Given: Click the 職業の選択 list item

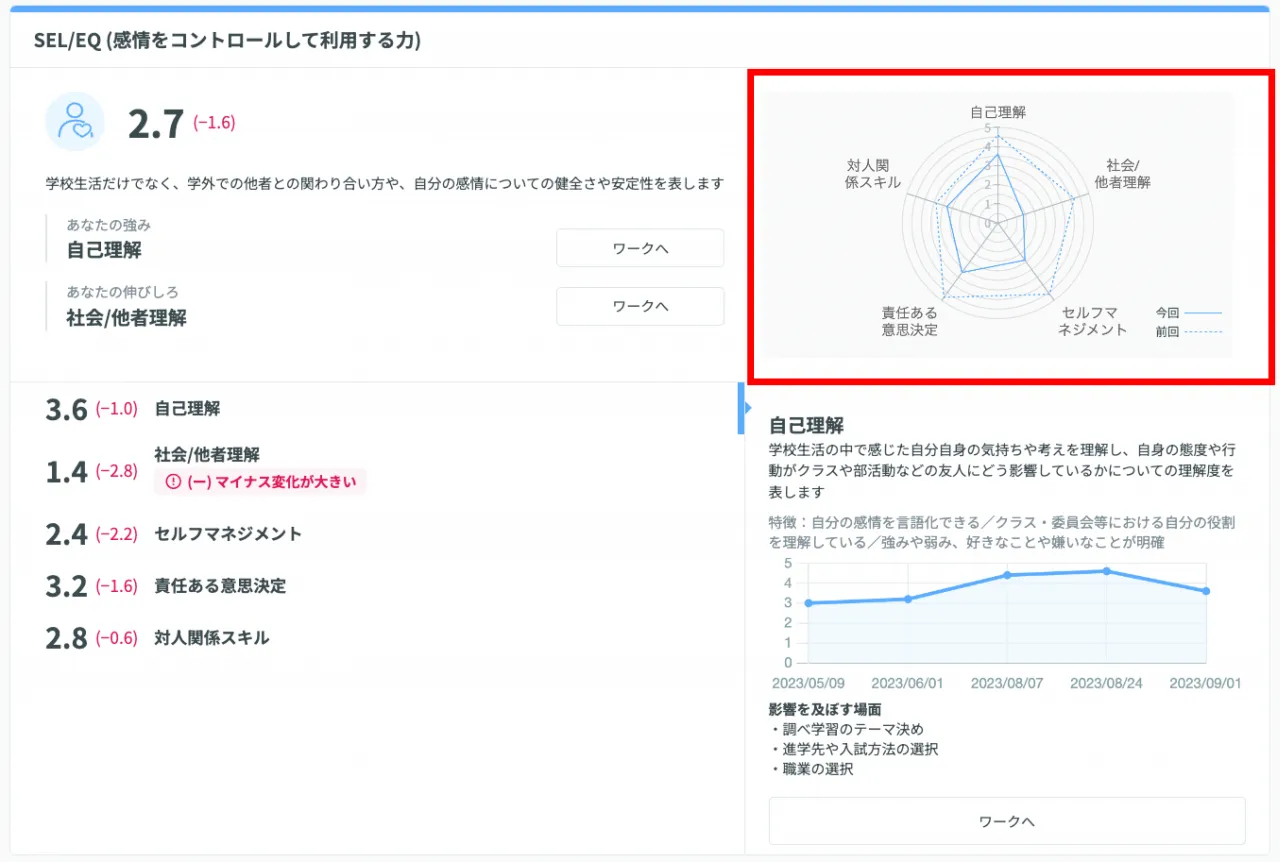Looking at the screenshot, I should click(x=811, y=769).
